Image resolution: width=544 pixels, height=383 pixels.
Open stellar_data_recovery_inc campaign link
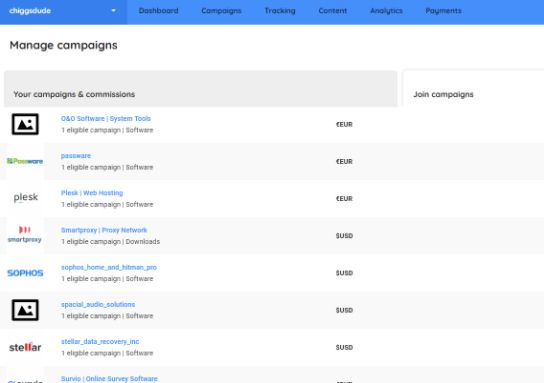[100, 341]
